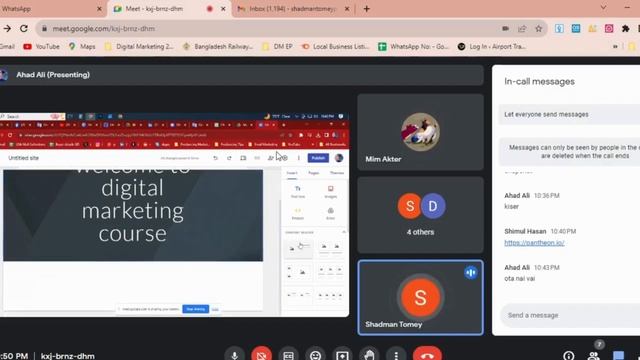This screenshot has height=360, width=640.
Task: Leave the call with the red hang-up button
Action: coord(427,355)
